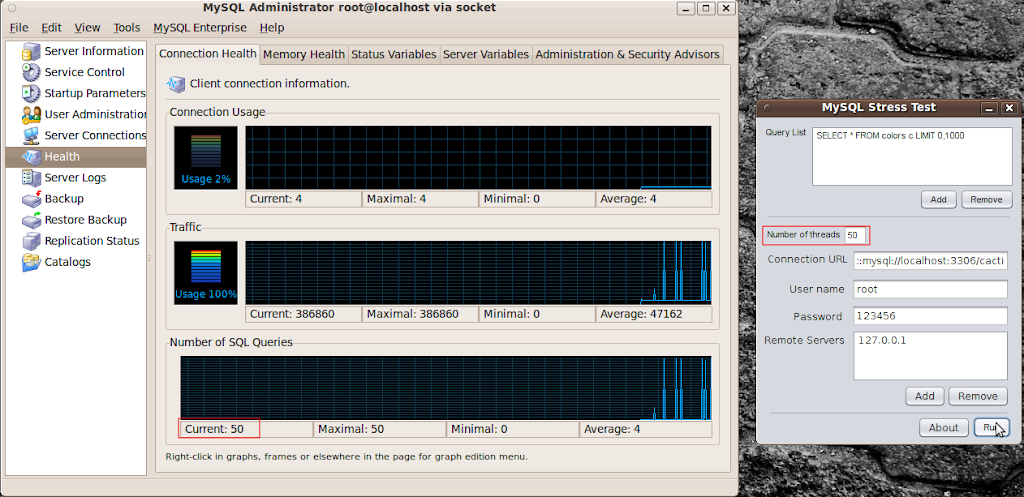Click Traffic 'Current: 386860' value
Screen dimensions: 1024x497
click(x=304, y=314)
